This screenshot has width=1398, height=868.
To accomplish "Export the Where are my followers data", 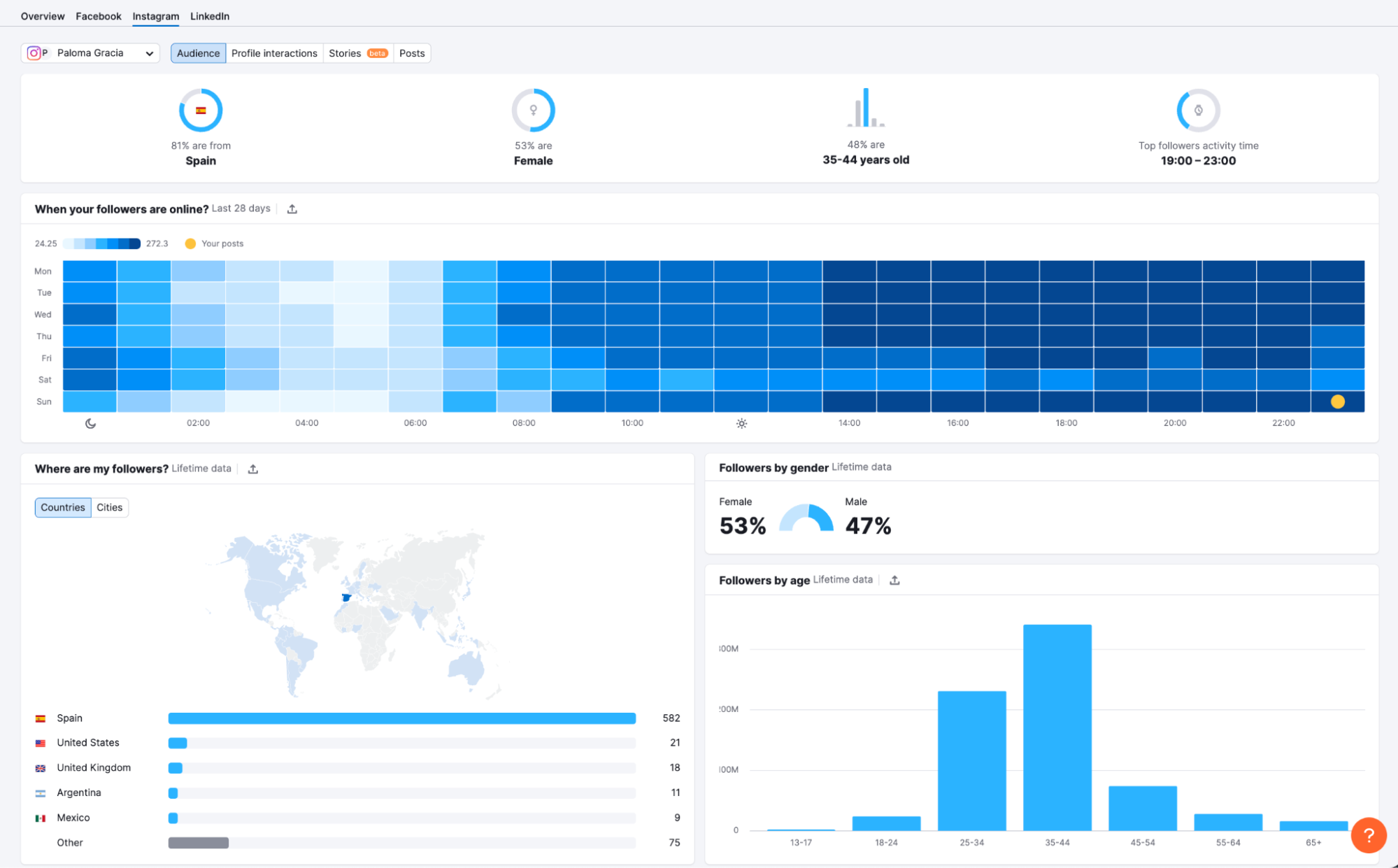I will 252,469.
